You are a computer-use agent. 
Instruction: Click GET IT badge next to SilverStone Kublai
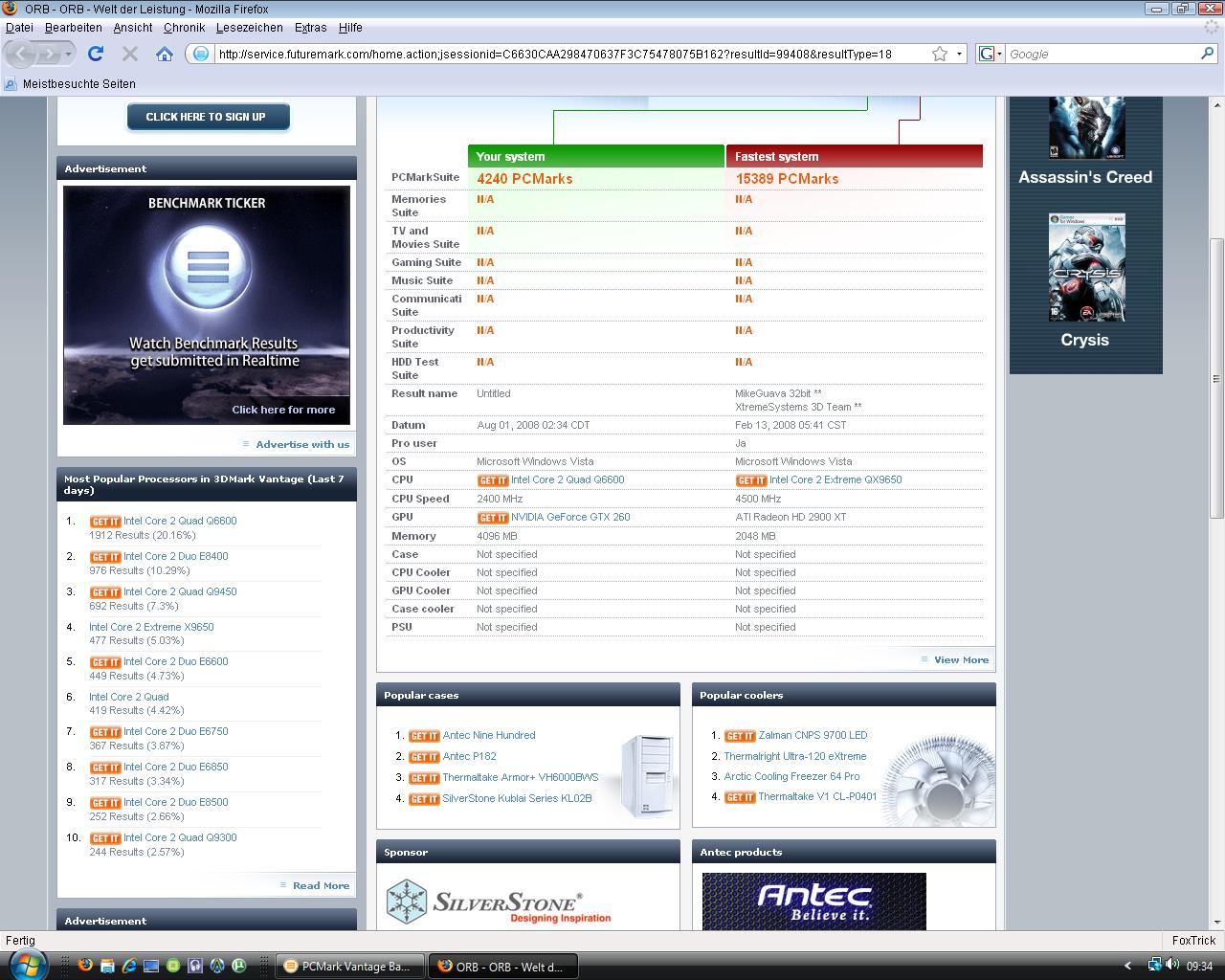pos(424,799)
